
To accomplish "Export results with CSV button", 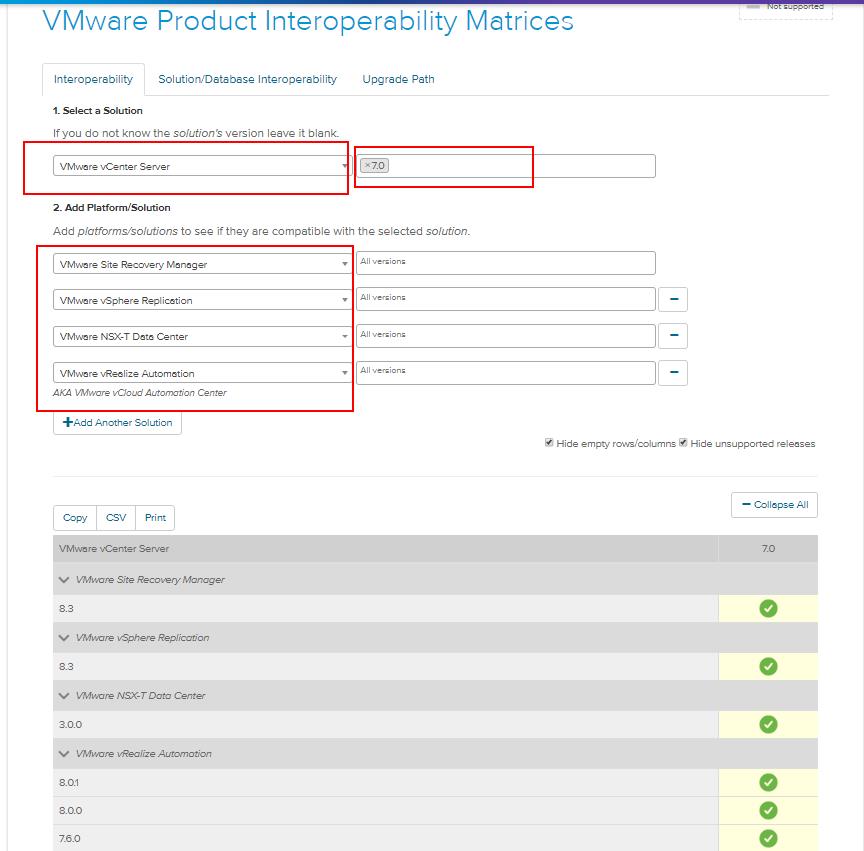I will [x=116, y=518].
